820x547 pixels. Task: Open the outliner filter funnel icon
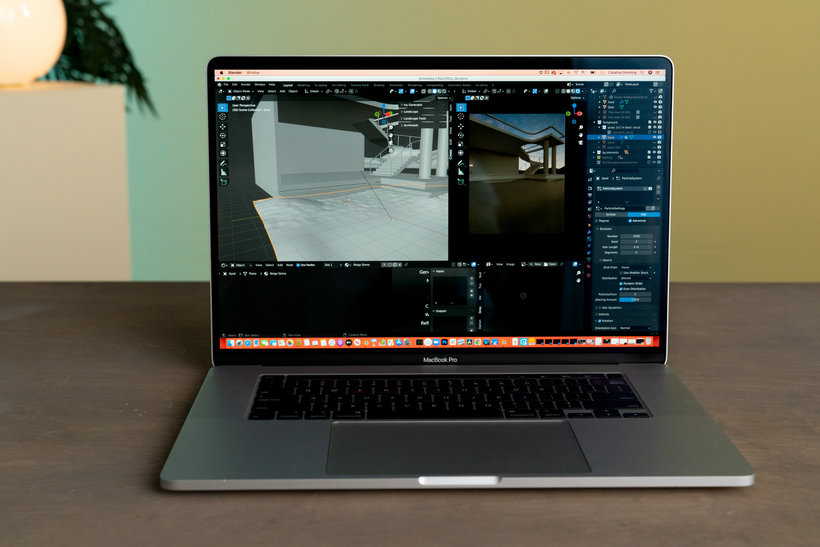tap(651, 91)
